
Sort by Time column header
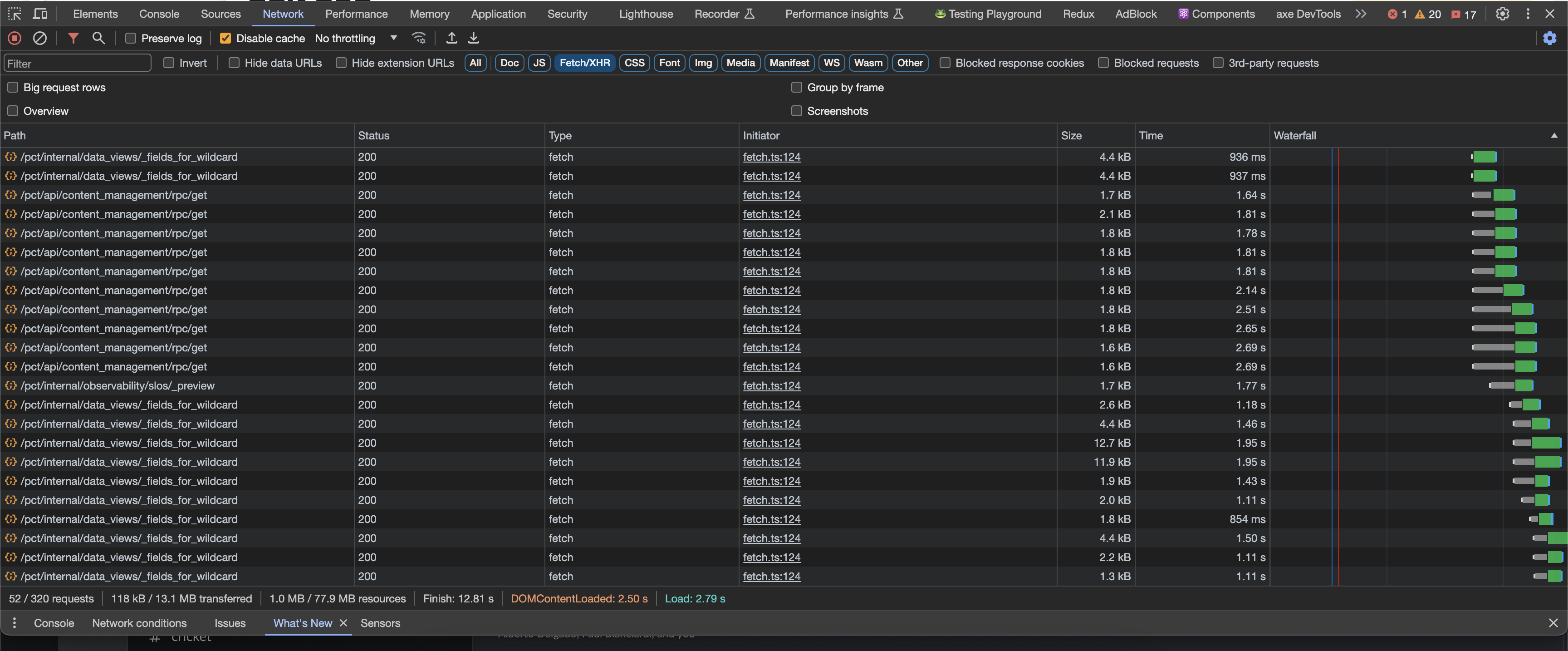1202,135
